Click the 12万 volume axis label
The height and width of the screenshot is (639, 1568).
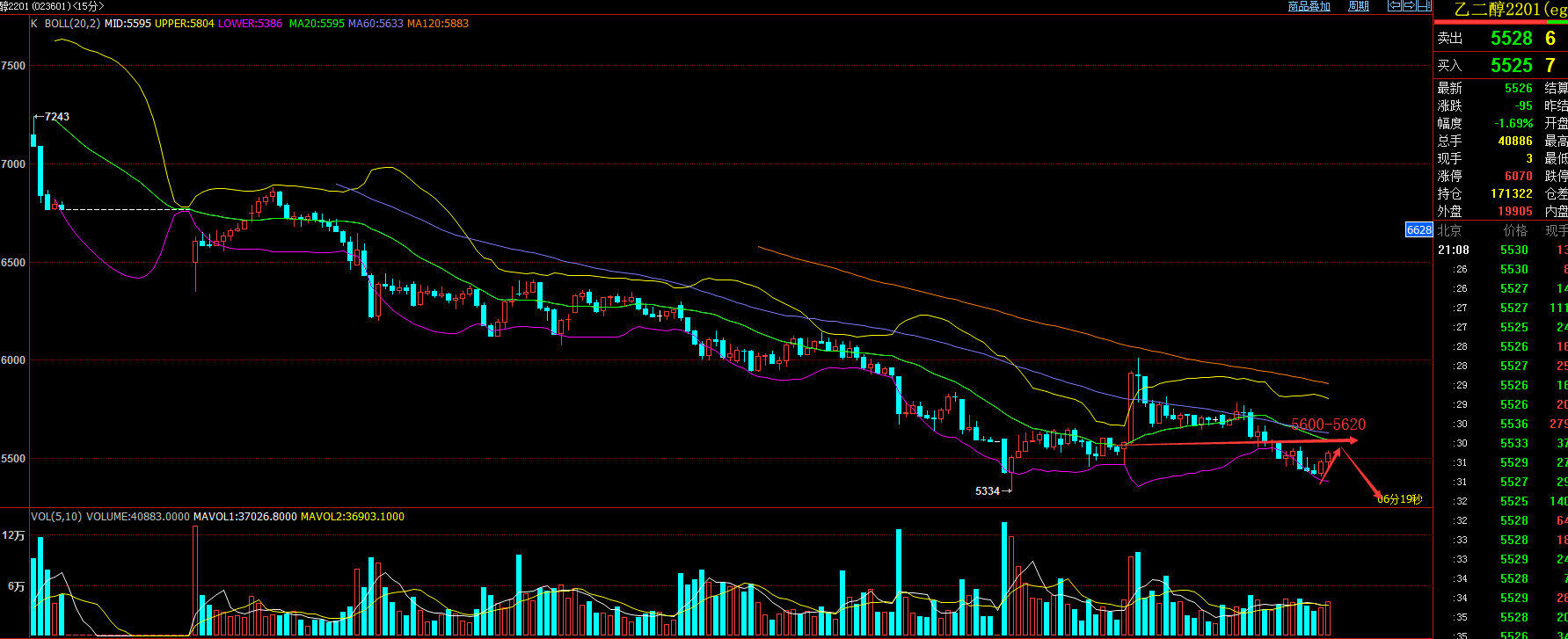point(13,535)
